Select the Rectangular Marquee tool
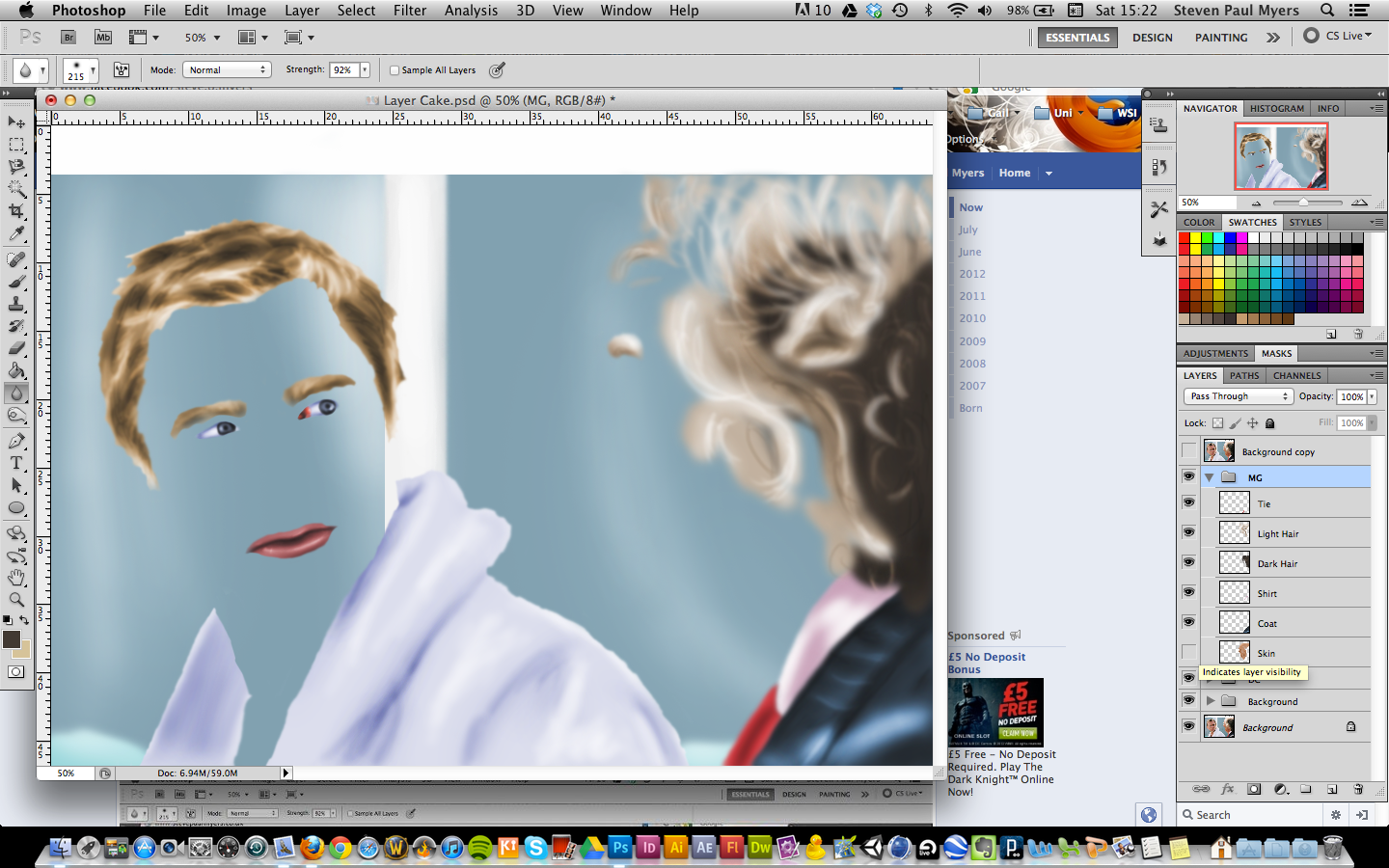Screen dimensions: 1389x868 pos(16,145)
